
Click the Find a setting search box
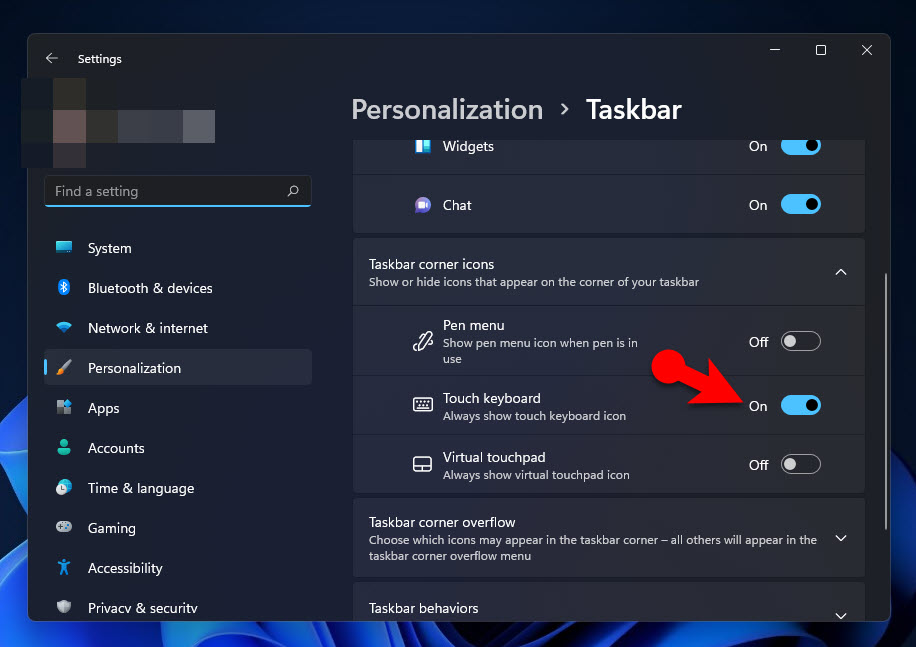(178, 191)
